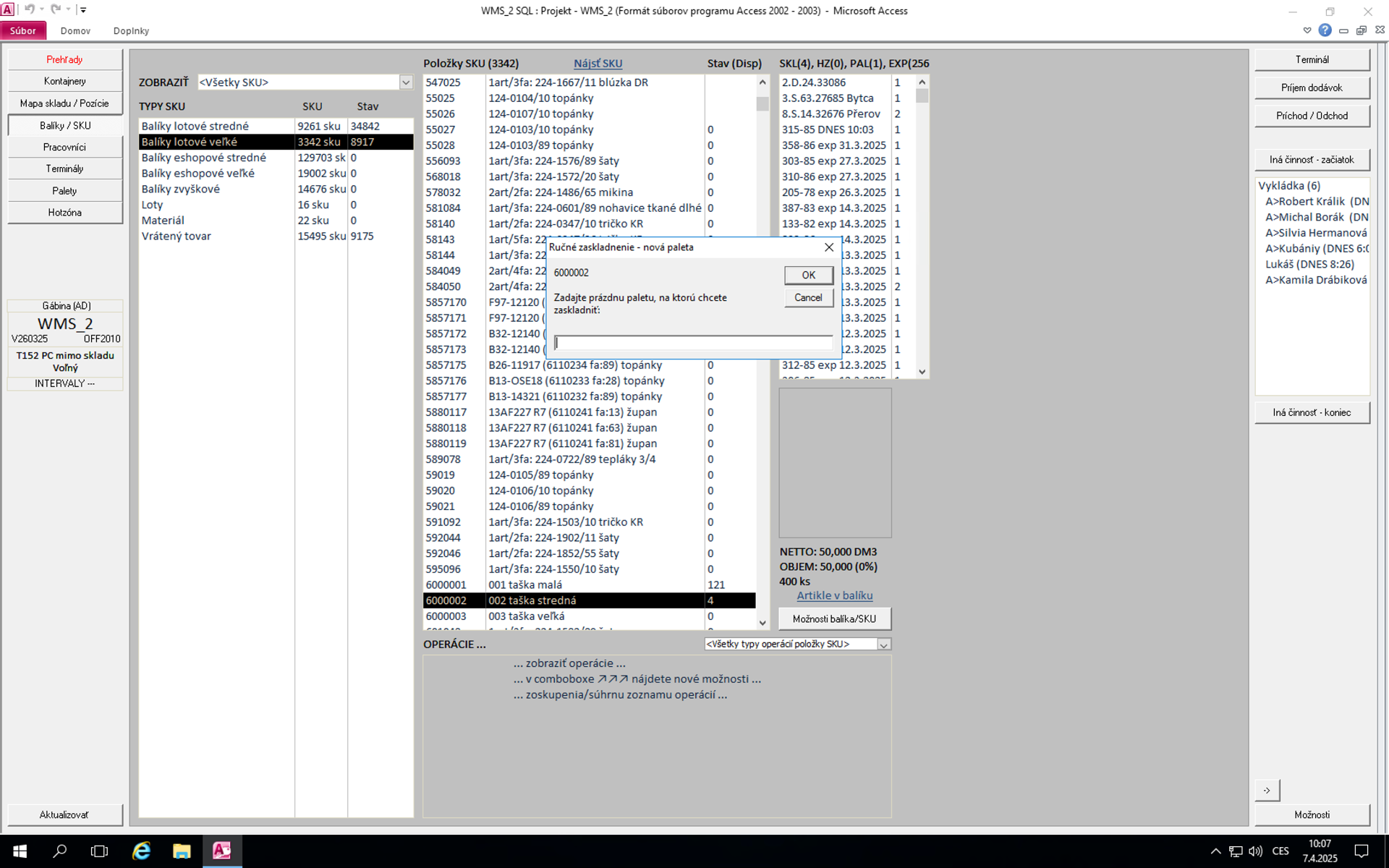Open File Explorer from the taskbar
The width and height of the screenshot is (1389, 868).
click(182, 851)
